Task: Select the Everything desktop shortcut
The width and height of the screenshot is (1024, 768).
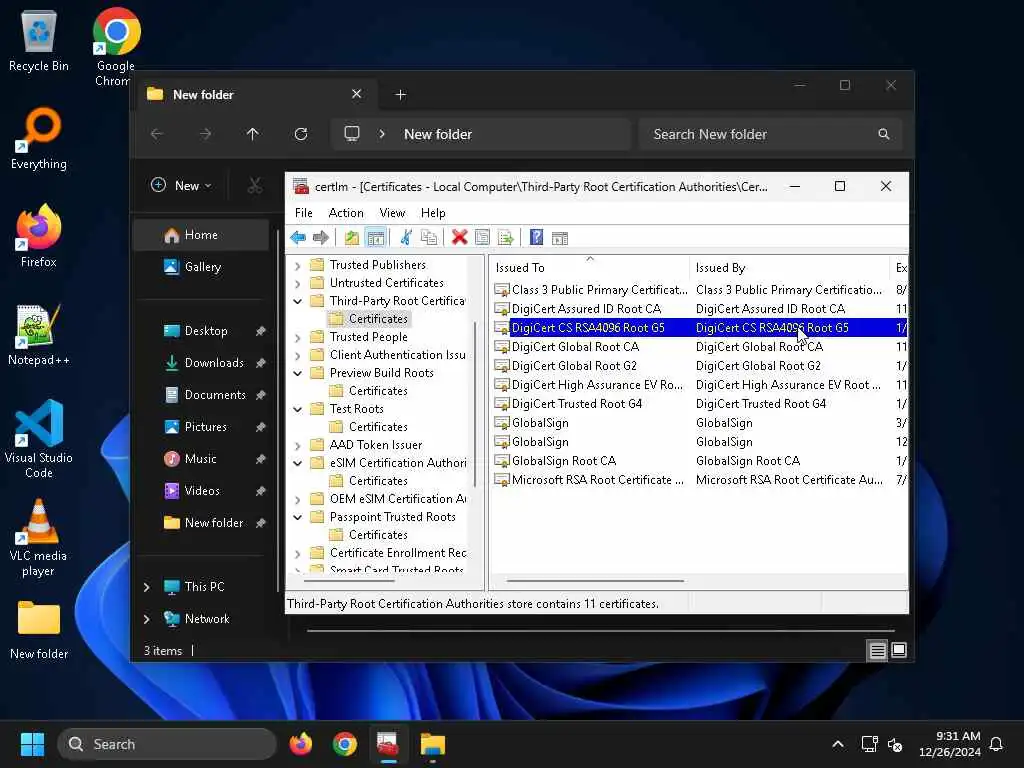Action: click(39, 138)
